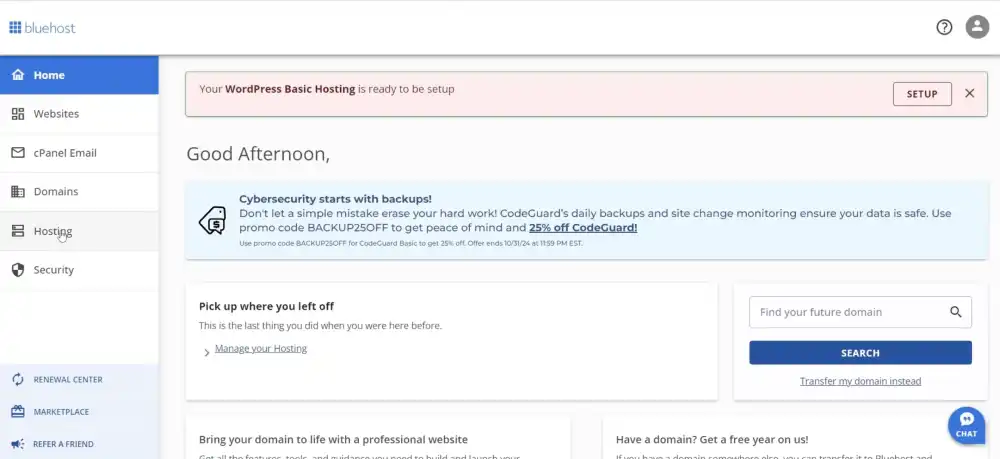Viewport: 1000px width, 459px height.
Task: Click the Hosting server icon
Action: click(18, 231)
